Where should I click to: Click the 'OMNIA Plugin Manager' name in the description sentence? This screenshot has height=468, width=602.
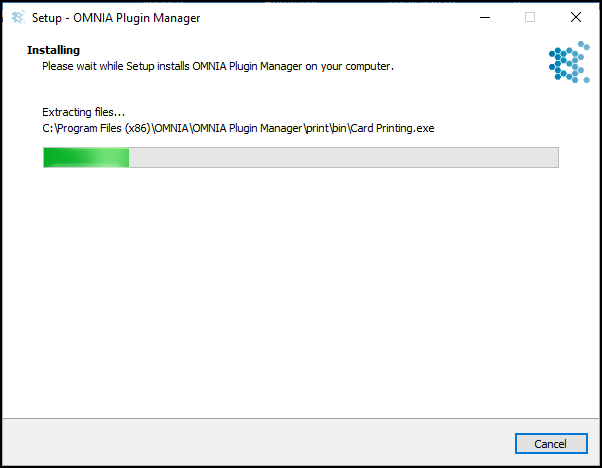[x=247, y=66]
